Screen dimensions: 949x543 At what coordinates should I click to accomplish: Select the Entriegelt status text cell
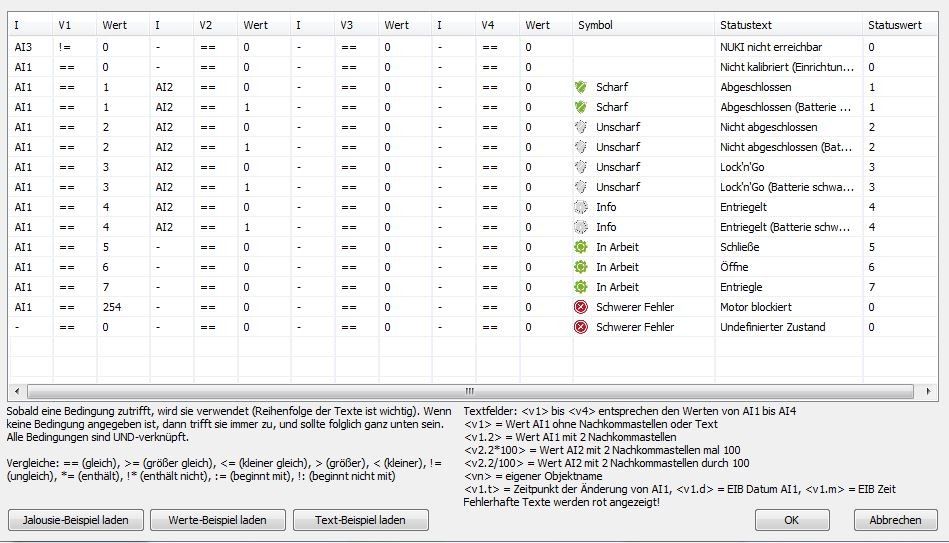pyautogui.click(x=743, y=207)
